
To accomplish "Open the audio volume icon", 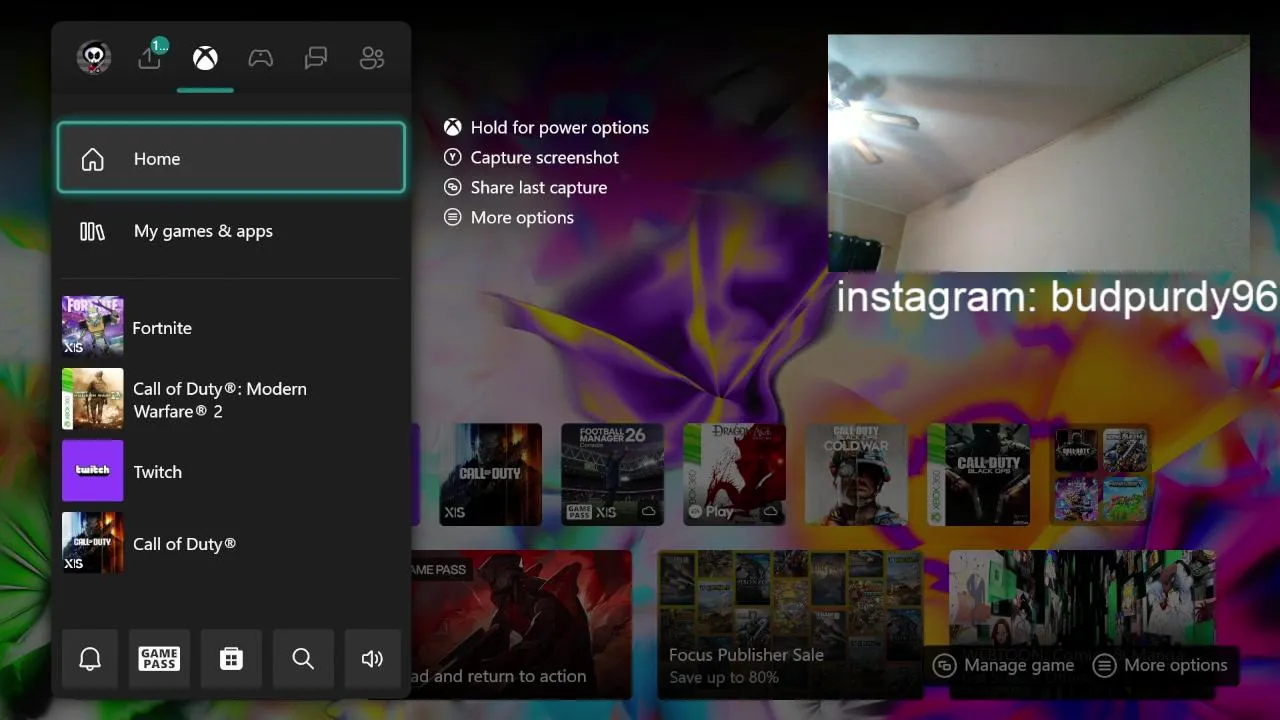I will coord(373,658).
